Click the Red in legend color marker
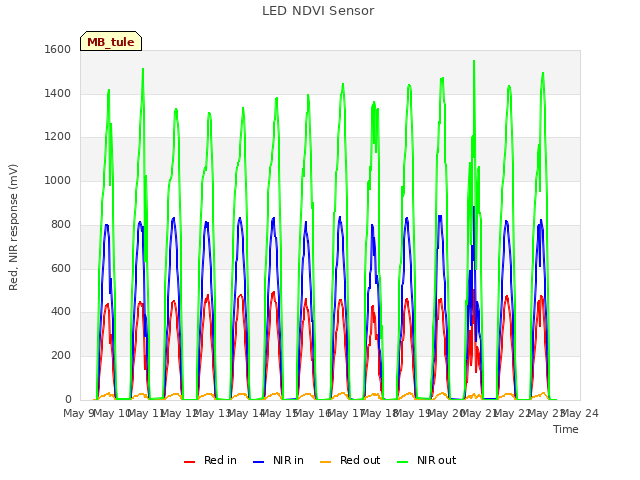 (189, 462)
